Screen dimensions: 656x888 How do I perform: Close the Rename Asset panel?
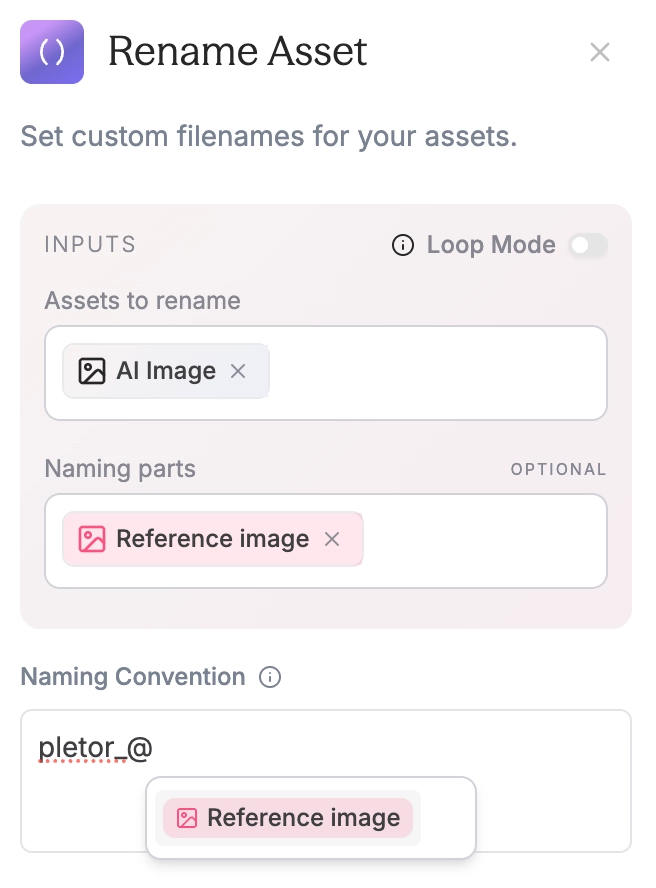tap(600, 52)
